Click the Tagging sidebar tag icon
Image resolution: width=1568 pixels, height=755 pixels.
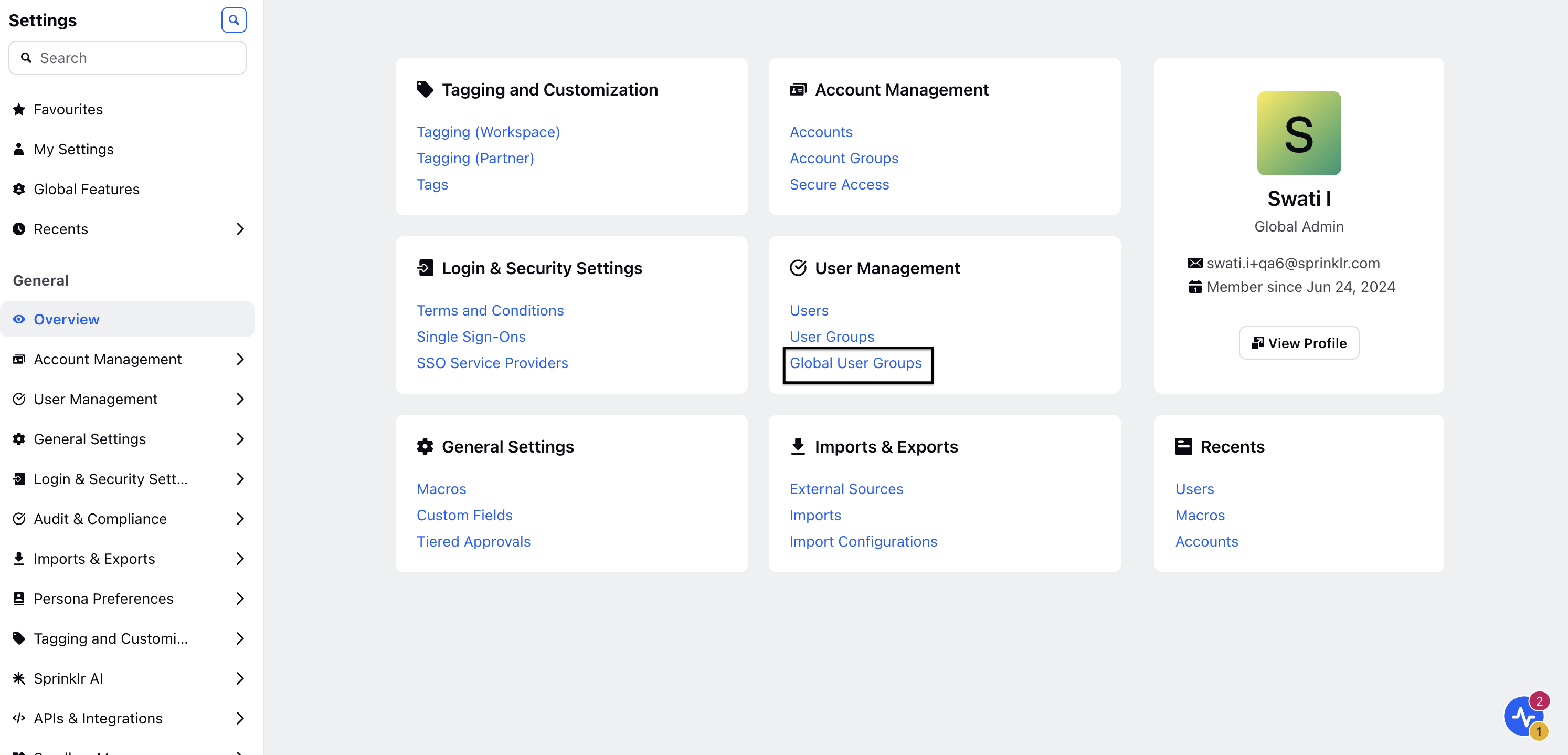coord(19,638)
